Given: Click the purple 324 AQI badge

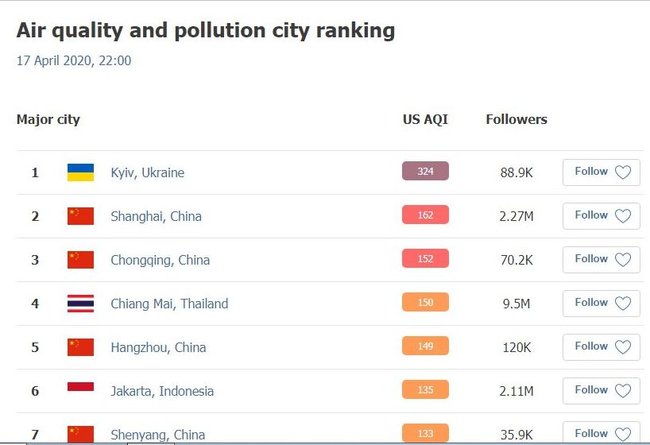Looking at the screenshot, I should pyautogui.click(x=425, y=172).
